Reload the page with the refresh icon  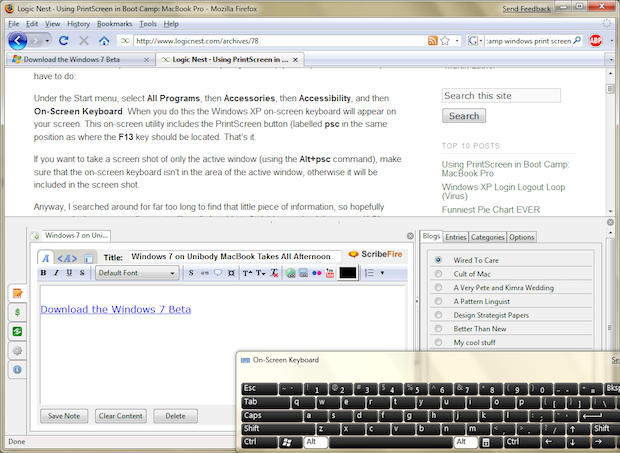tap(63, 41)
